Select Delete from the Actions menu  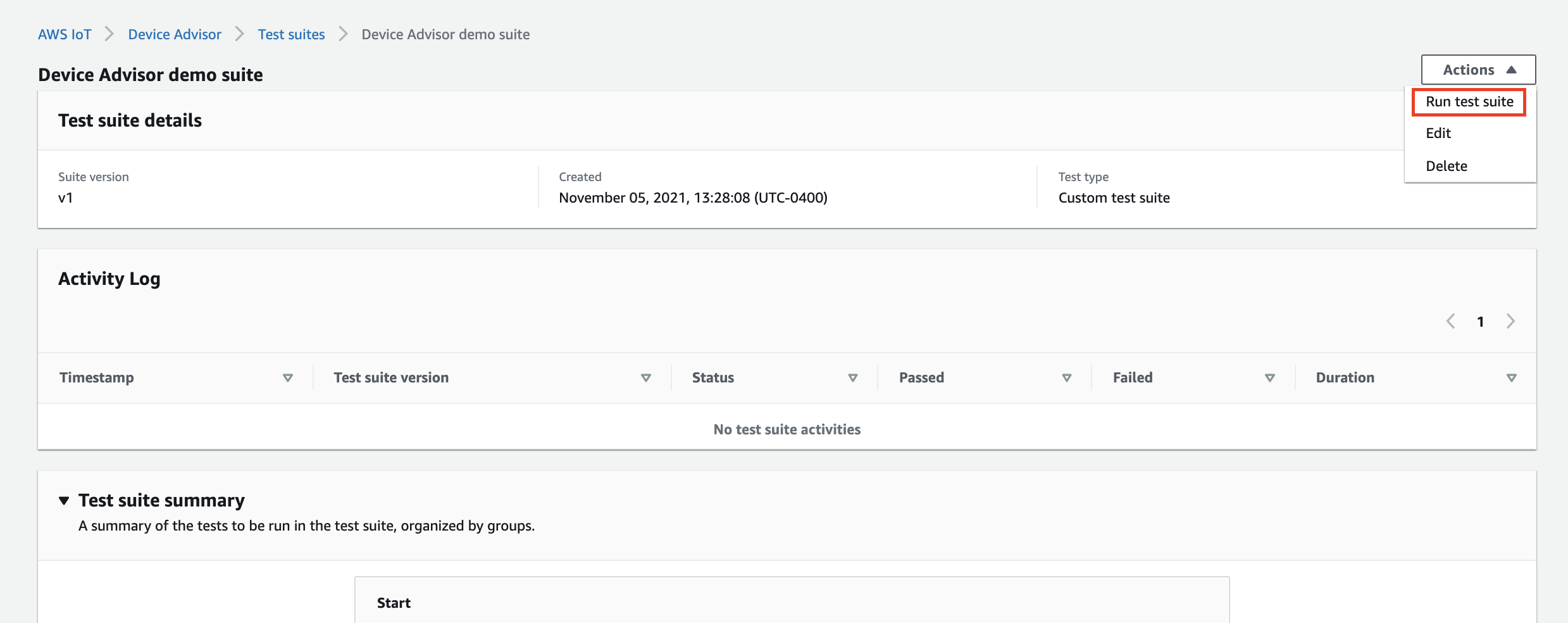[x=1447, y=166]
